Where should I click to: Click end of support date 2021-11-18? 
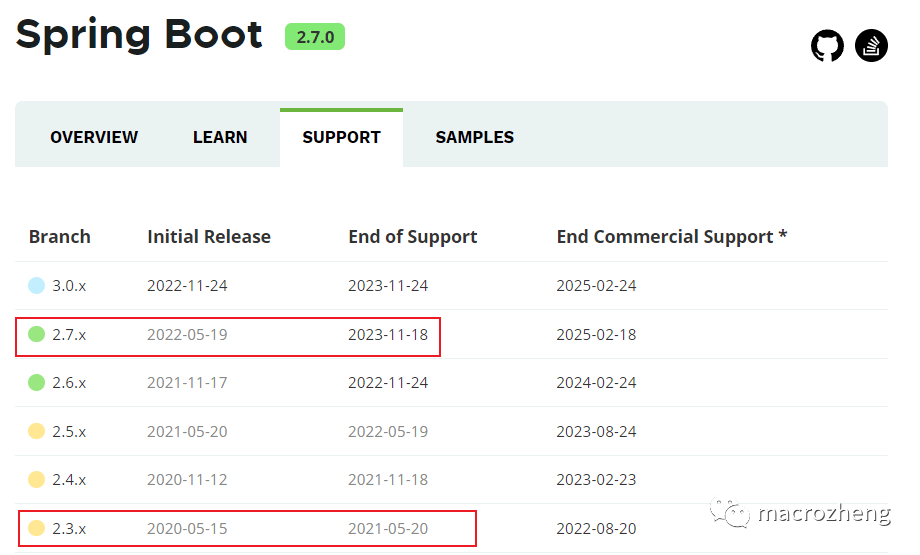coord(388,479)
